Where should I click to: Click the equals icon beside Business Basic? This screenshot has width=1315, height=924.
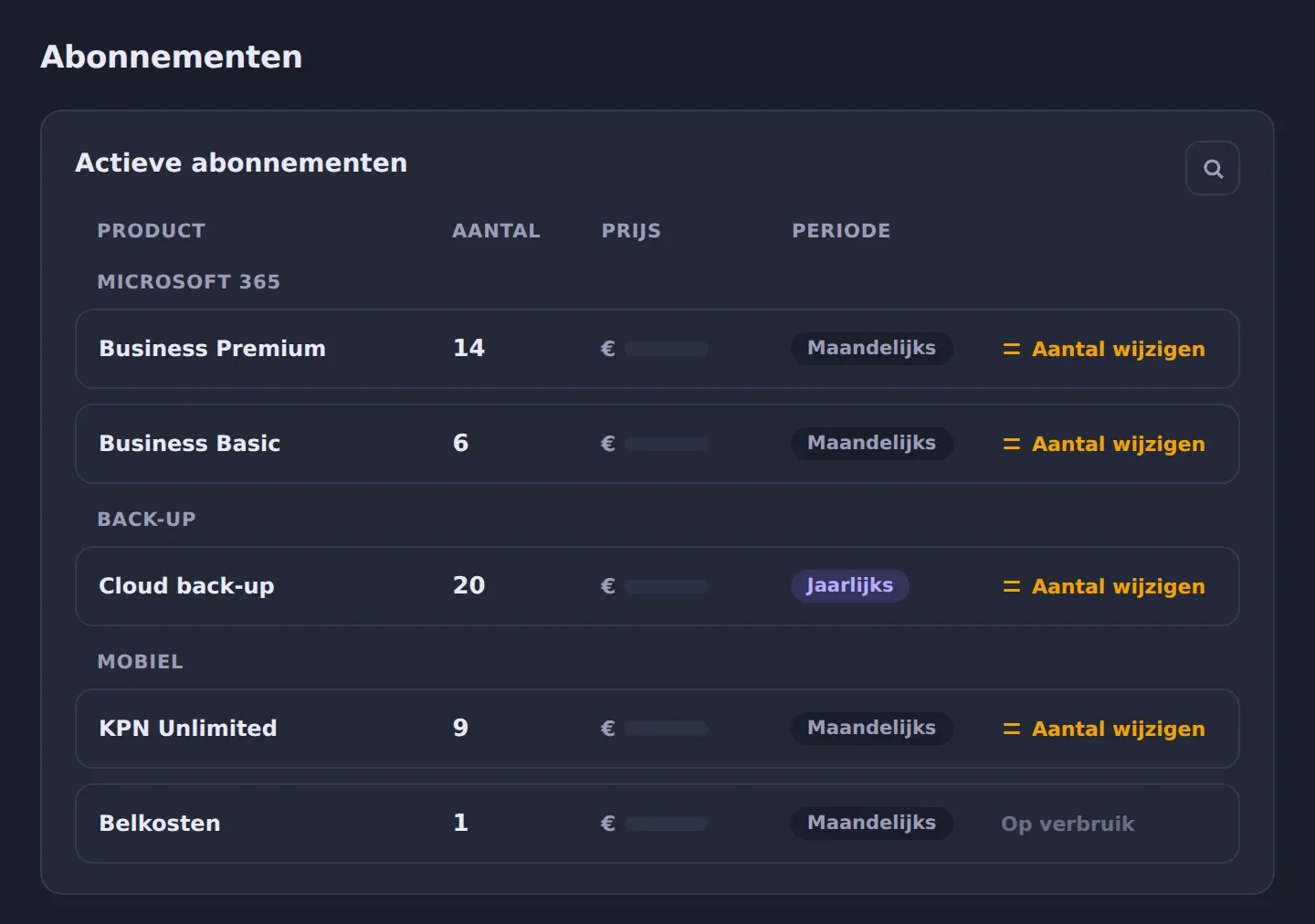tap(1011, 444)
